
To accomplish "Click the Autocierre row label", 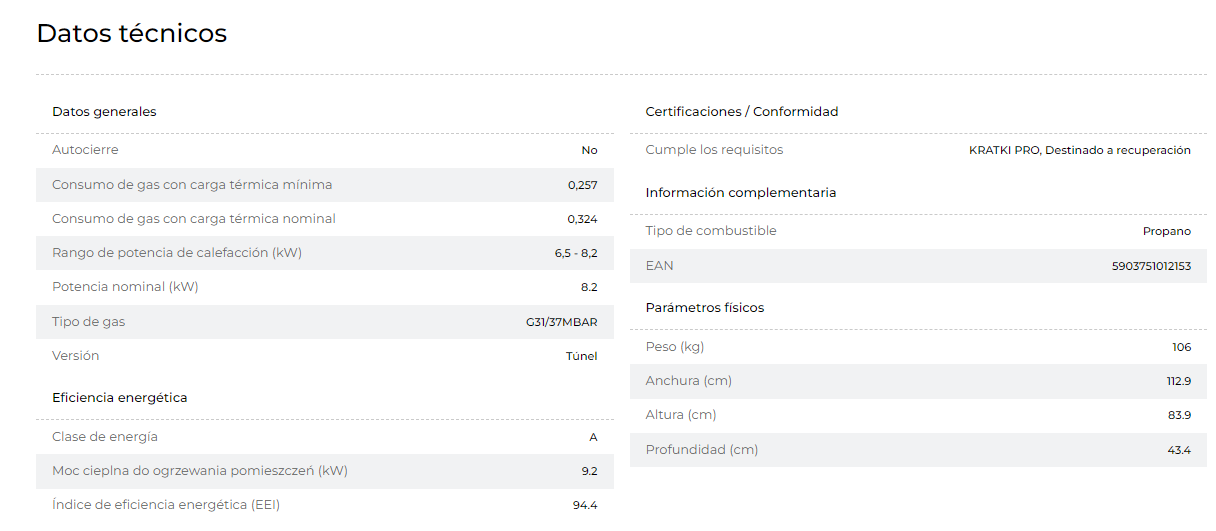I will coord(85,150).
